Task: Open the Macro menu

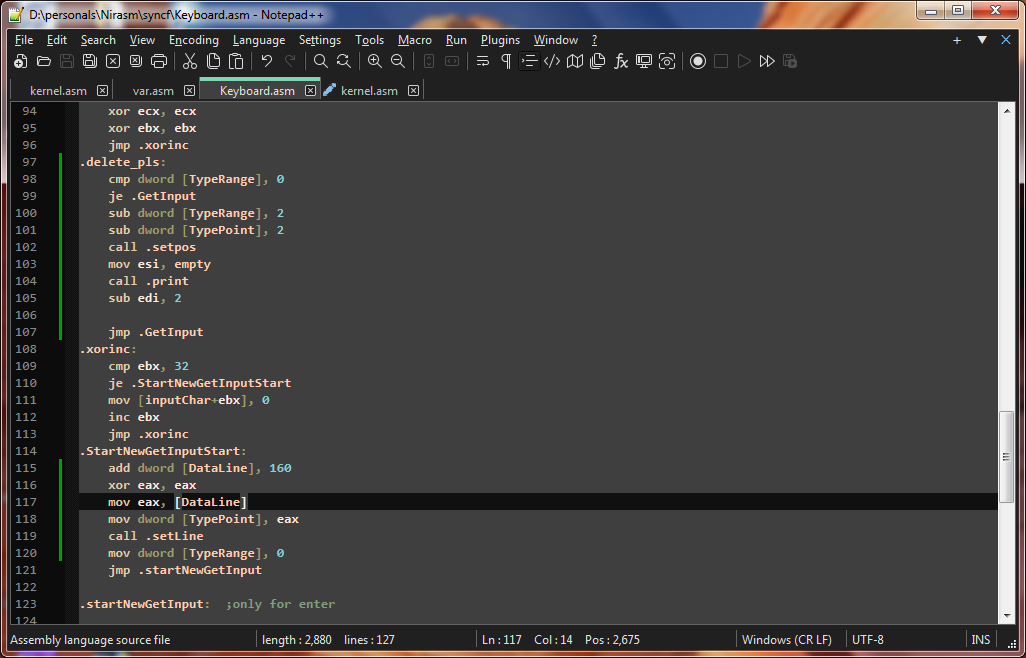Action: coord(415,40)
